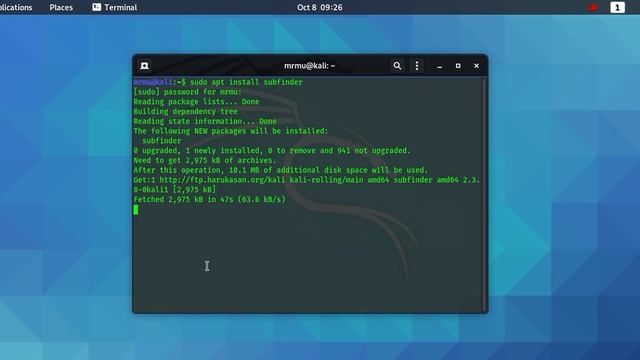This screenshot has width=640, height=360.
Task: Click the line Building dependency tree
Action: [x=185, y=111]
